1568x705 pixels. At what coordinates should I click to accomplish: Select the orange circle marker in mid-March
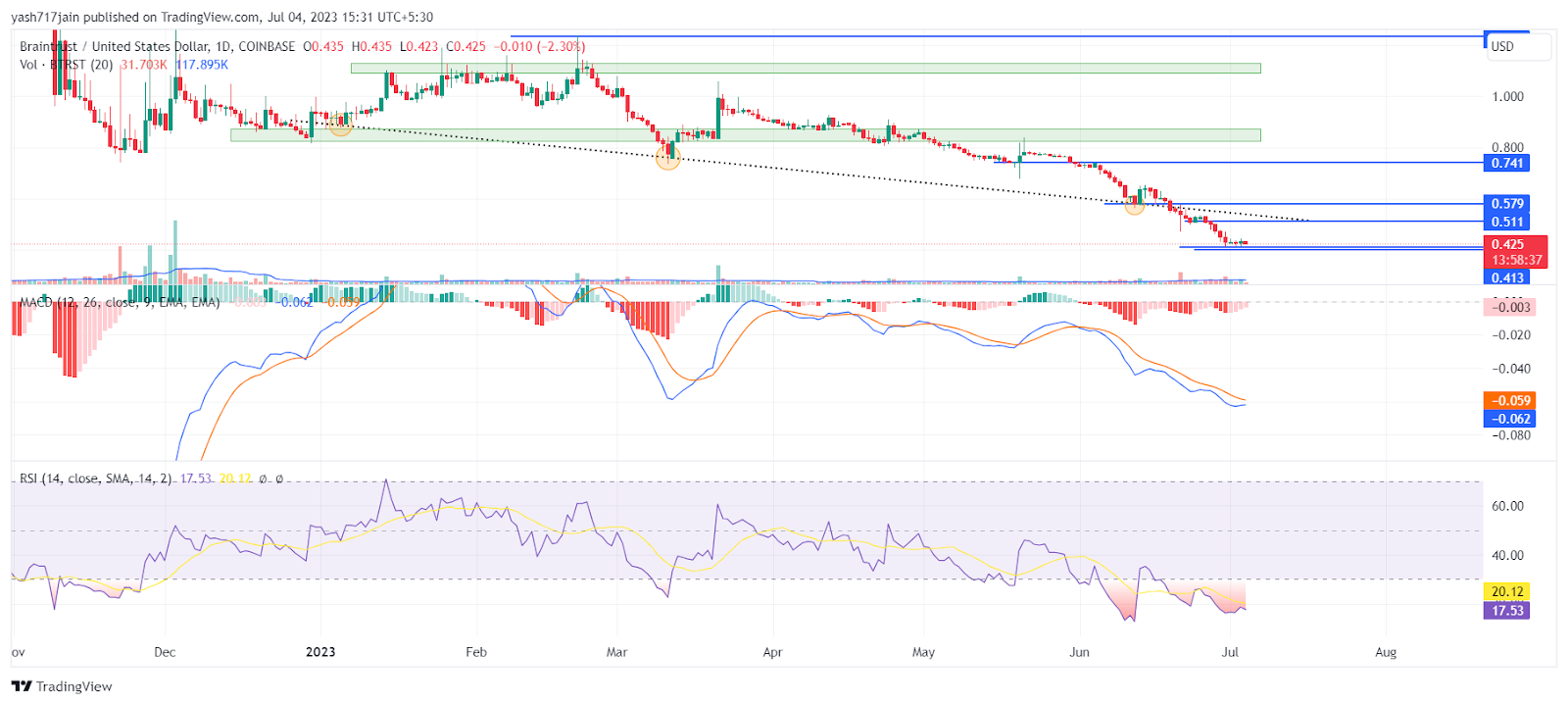coord(667,158)
